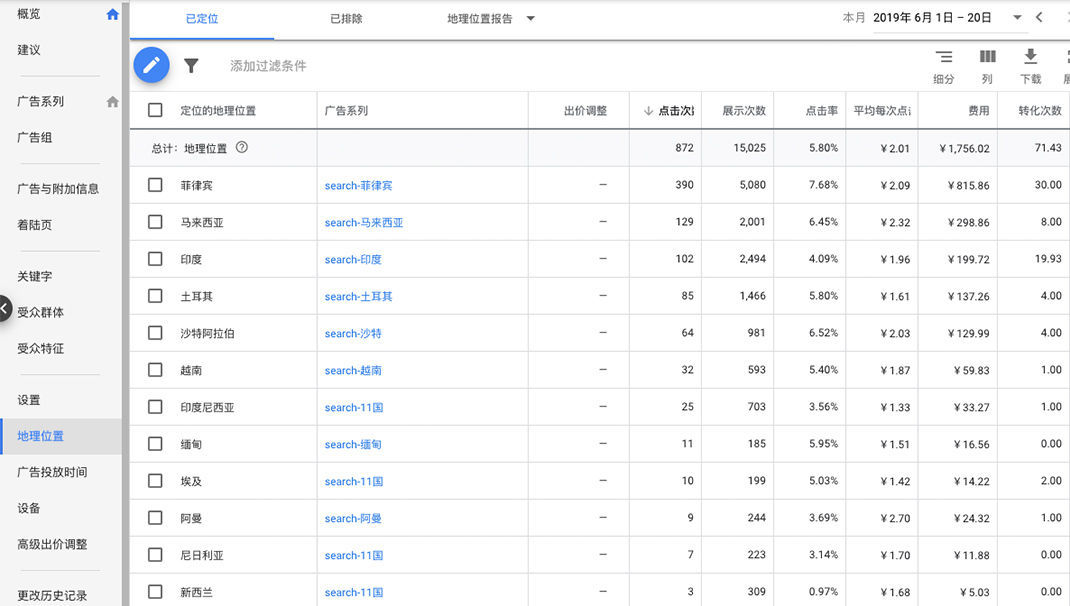Collapse sidebar with left arrow button

pos(5,309)
